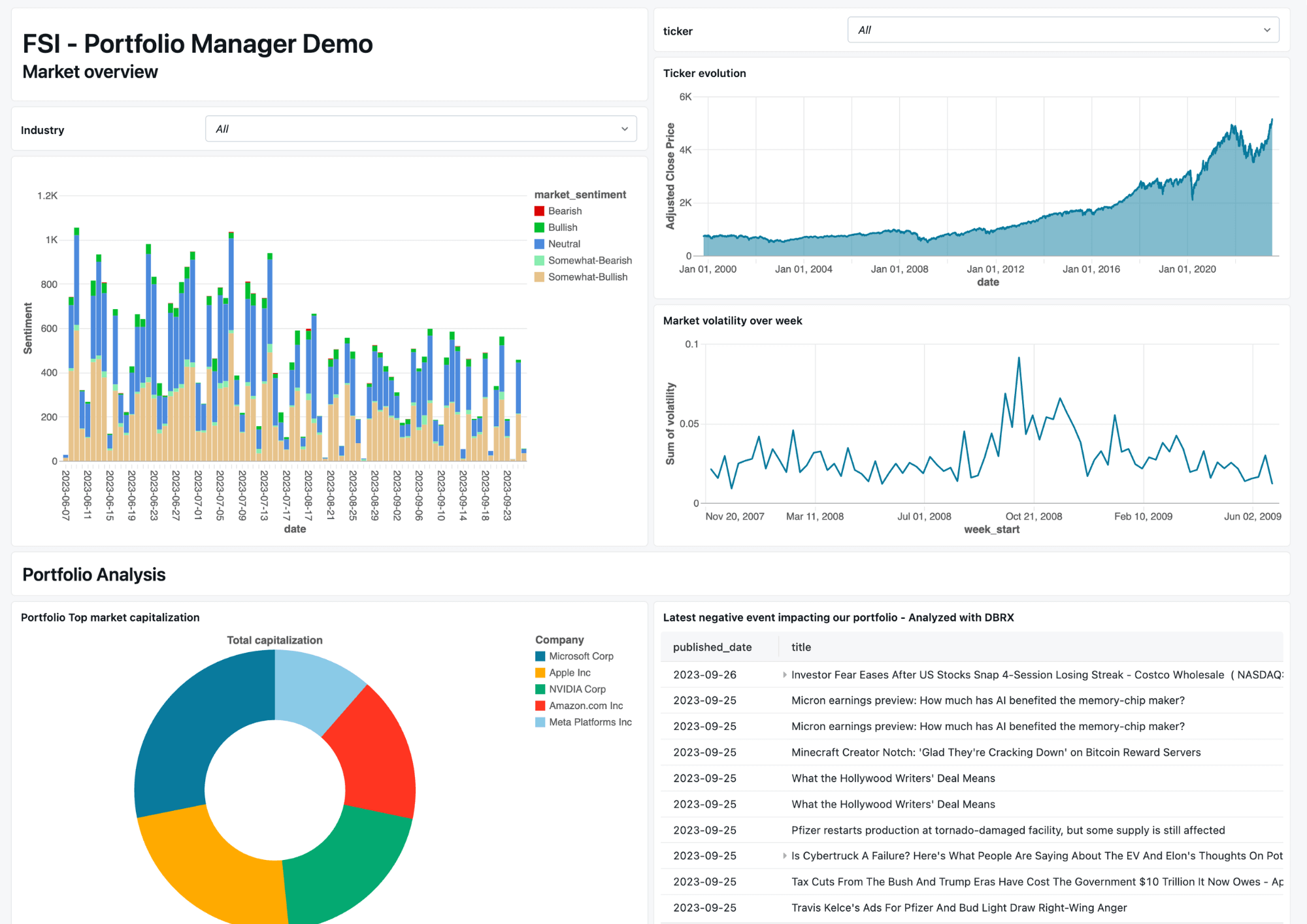Image resolution: width=1307 pixels, height=924 pixels.
Task: Select Microsoft Corp swatch in the Company legend
Action: coord(540,655)
